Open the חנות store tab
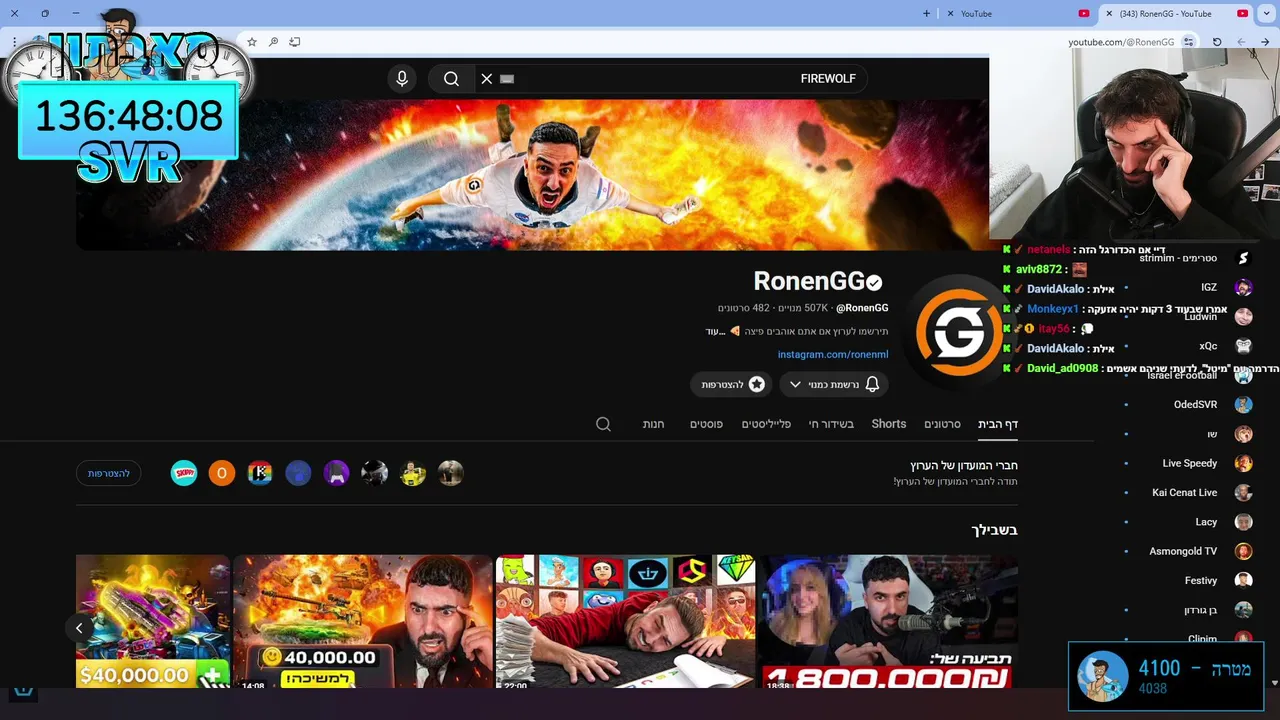This screenshot has width=1280, height=720. [653, 424]
